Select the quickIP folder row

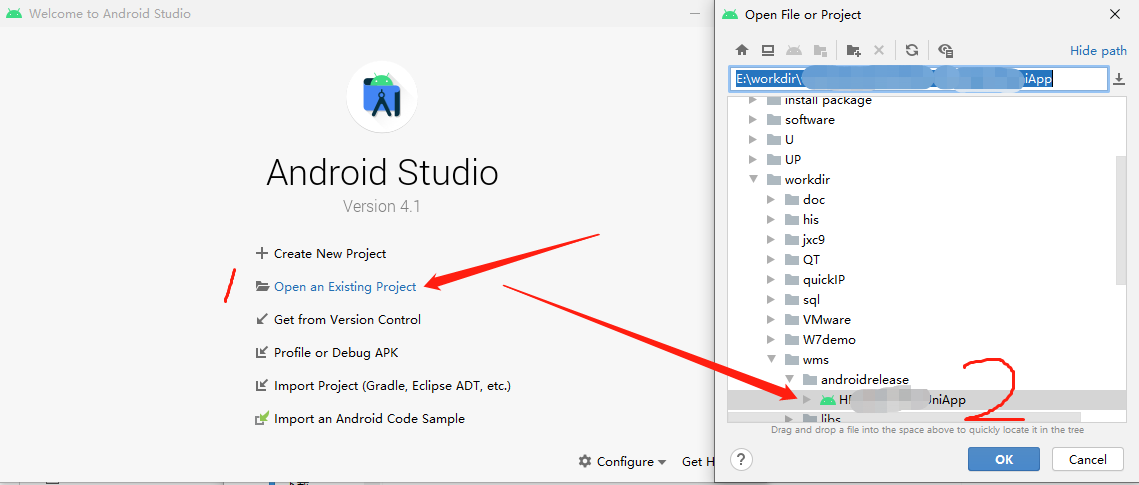pyautogui.click(x=922, y=280)
